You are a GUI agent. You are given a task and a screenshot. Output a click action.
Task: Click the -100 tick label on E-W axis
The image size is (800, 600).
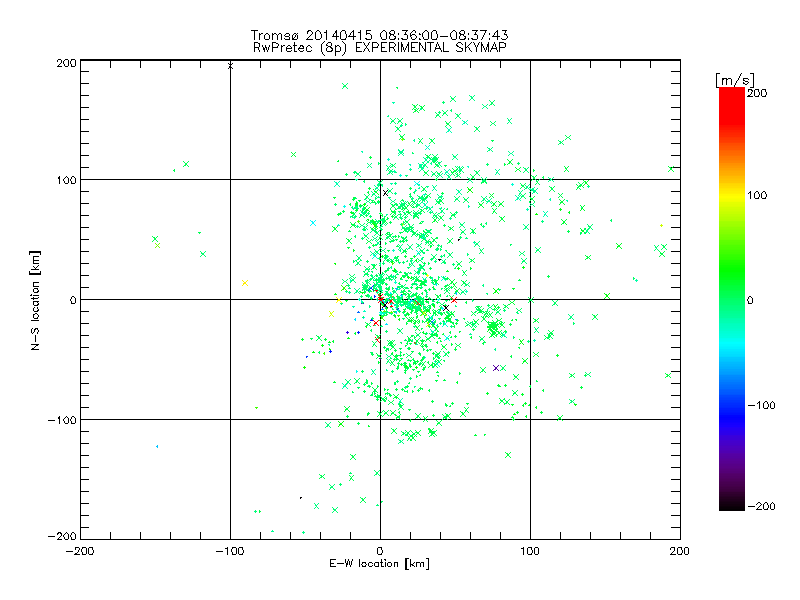click(x=230, y=552)
